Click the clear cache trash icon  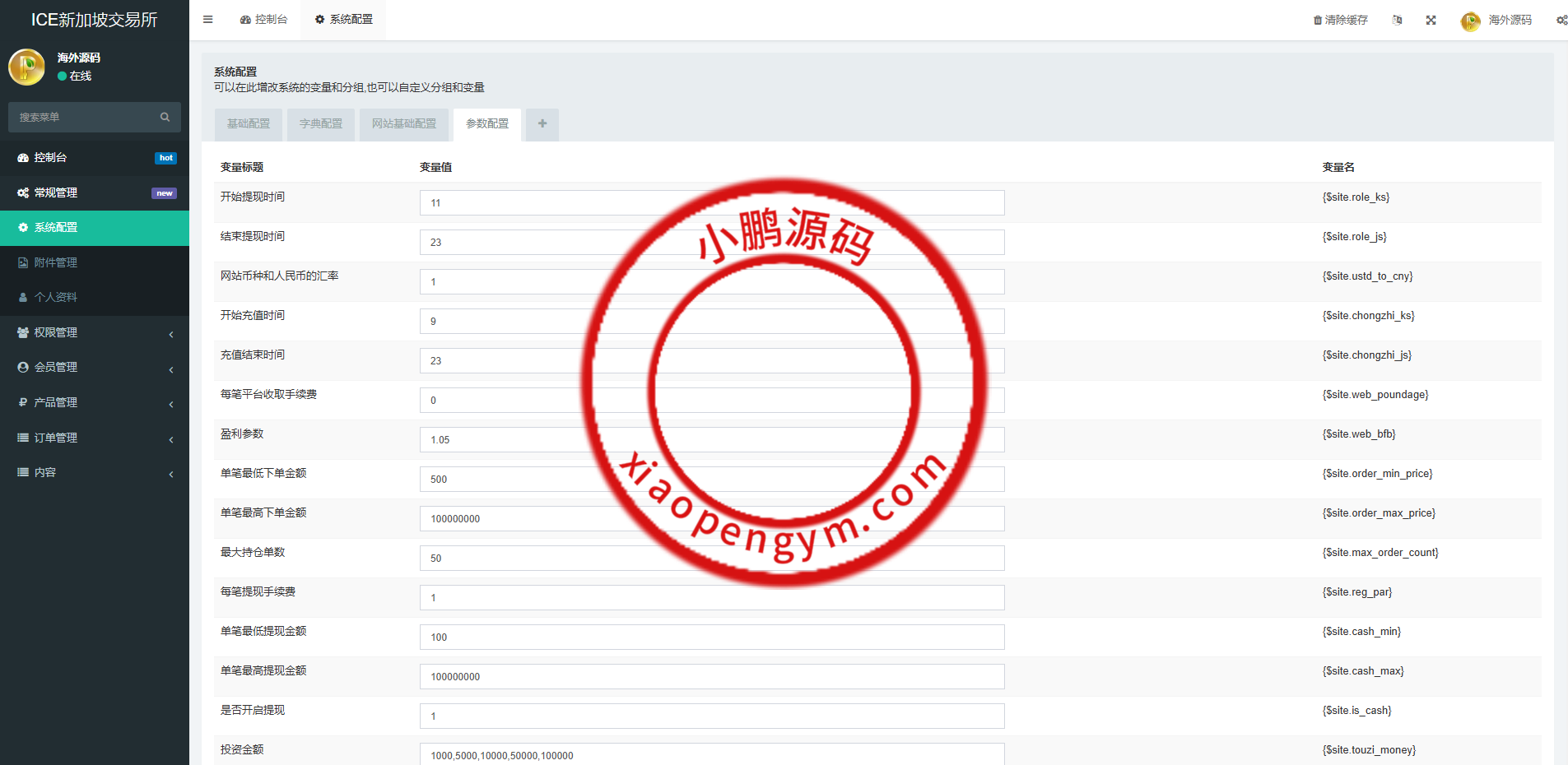pos(1318,21)
